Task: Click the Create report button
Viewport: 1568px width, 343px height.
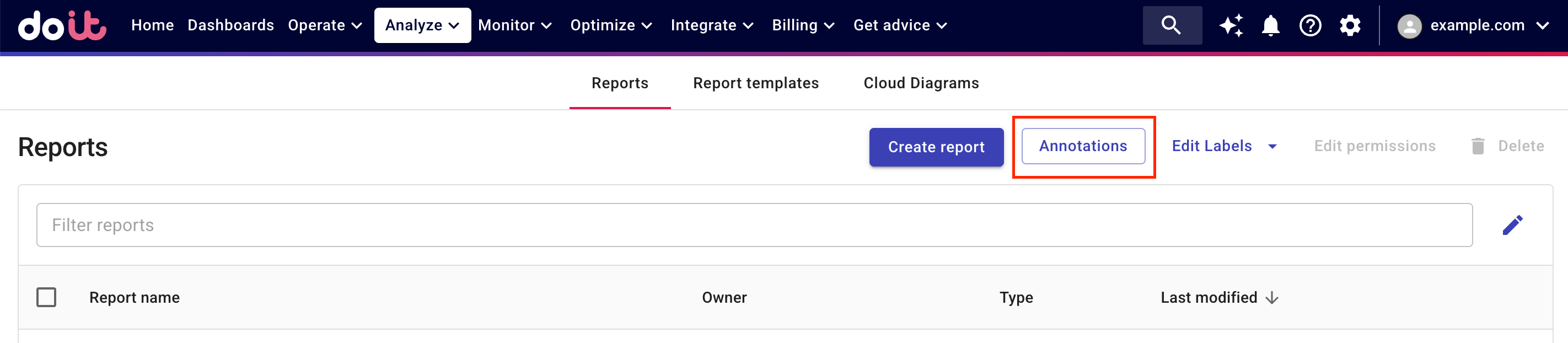Action: coord(936,147)
